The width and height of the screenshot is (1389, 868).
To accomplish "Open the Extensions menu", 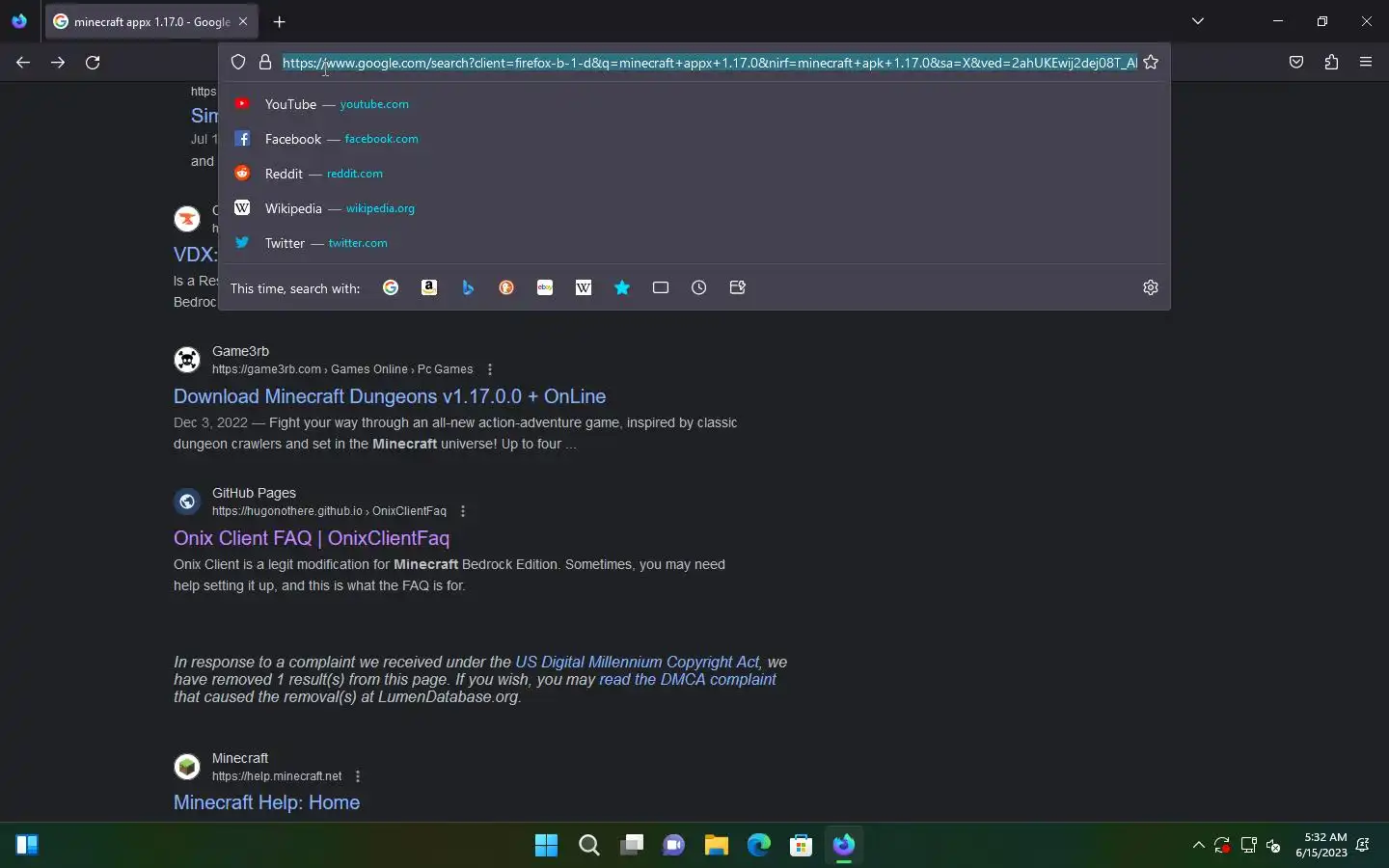I will click(1331, 63).
